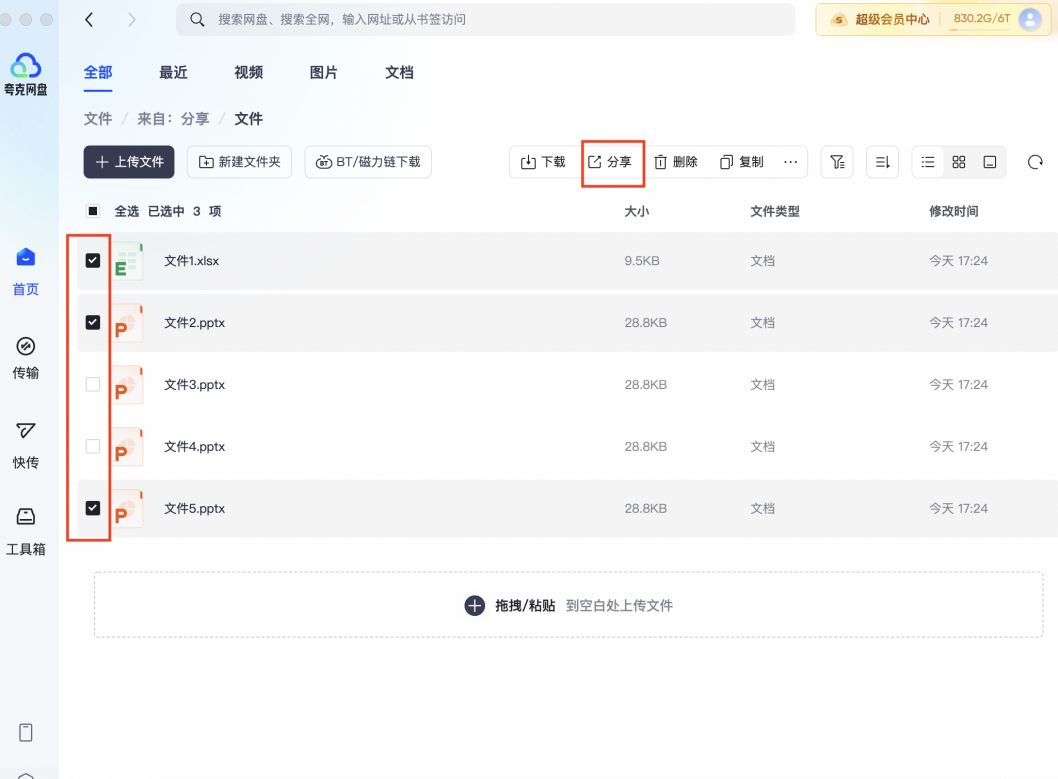Switch to grid view layout
This screenshot has height=779, width=1058.
coord(959,162)
